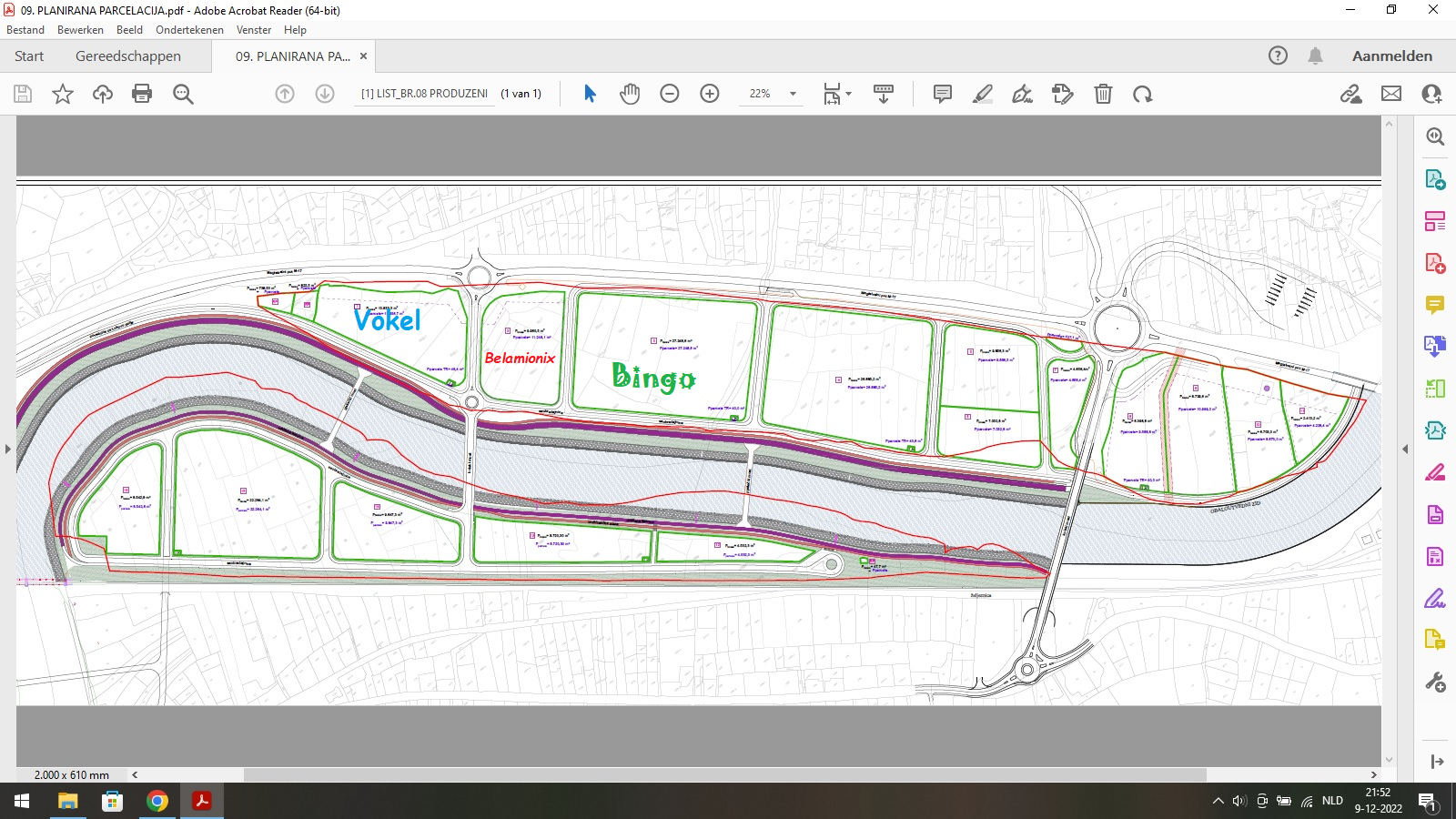Click the Aanmelden sign-in button
The image size is (1456, 819).
1392,56
